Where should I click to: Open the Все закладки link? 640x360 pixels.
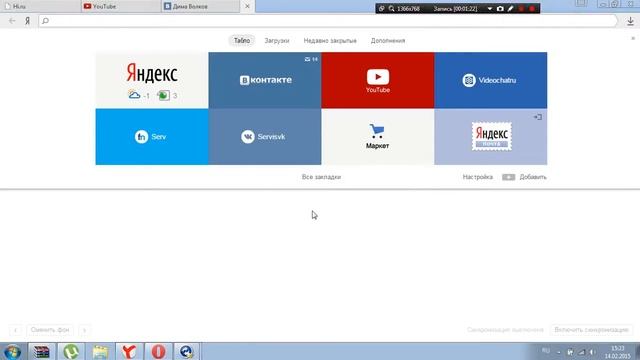pyautogui.click(x=321, y=177)
